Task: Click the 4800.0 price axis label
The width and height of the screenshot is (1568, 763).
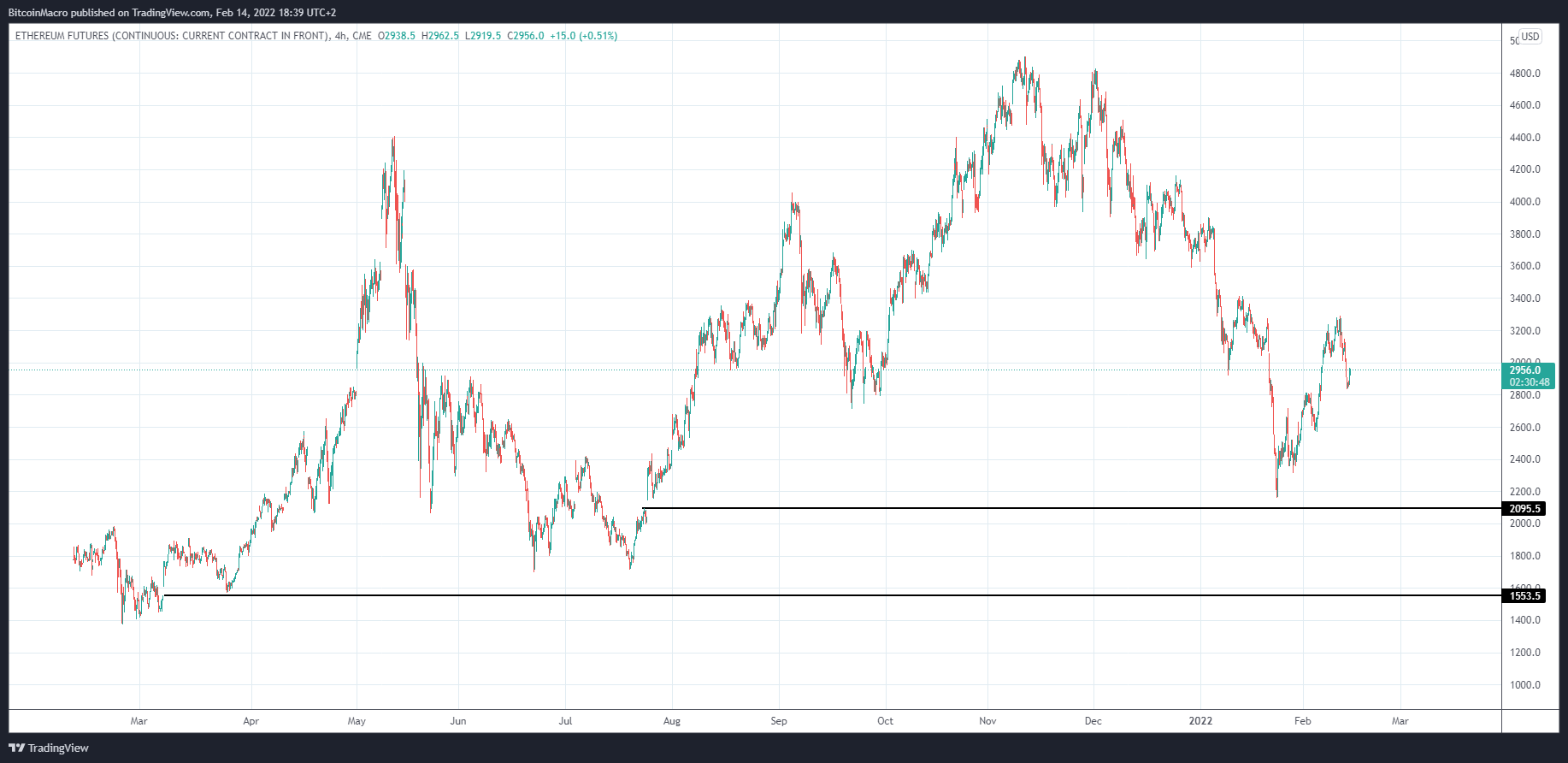Action: click(x=1524, y=74)
